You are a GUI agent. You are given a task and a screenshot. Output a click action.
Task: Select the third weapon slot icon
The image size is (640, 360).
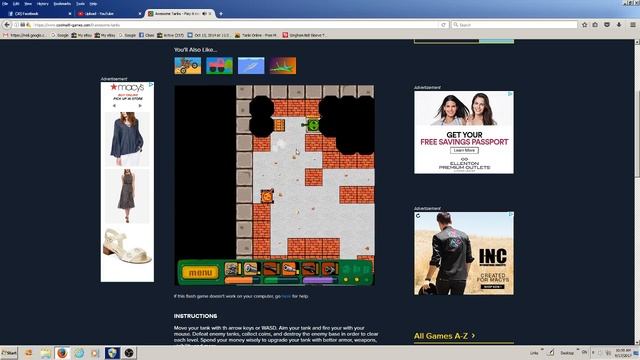[271, 269]
